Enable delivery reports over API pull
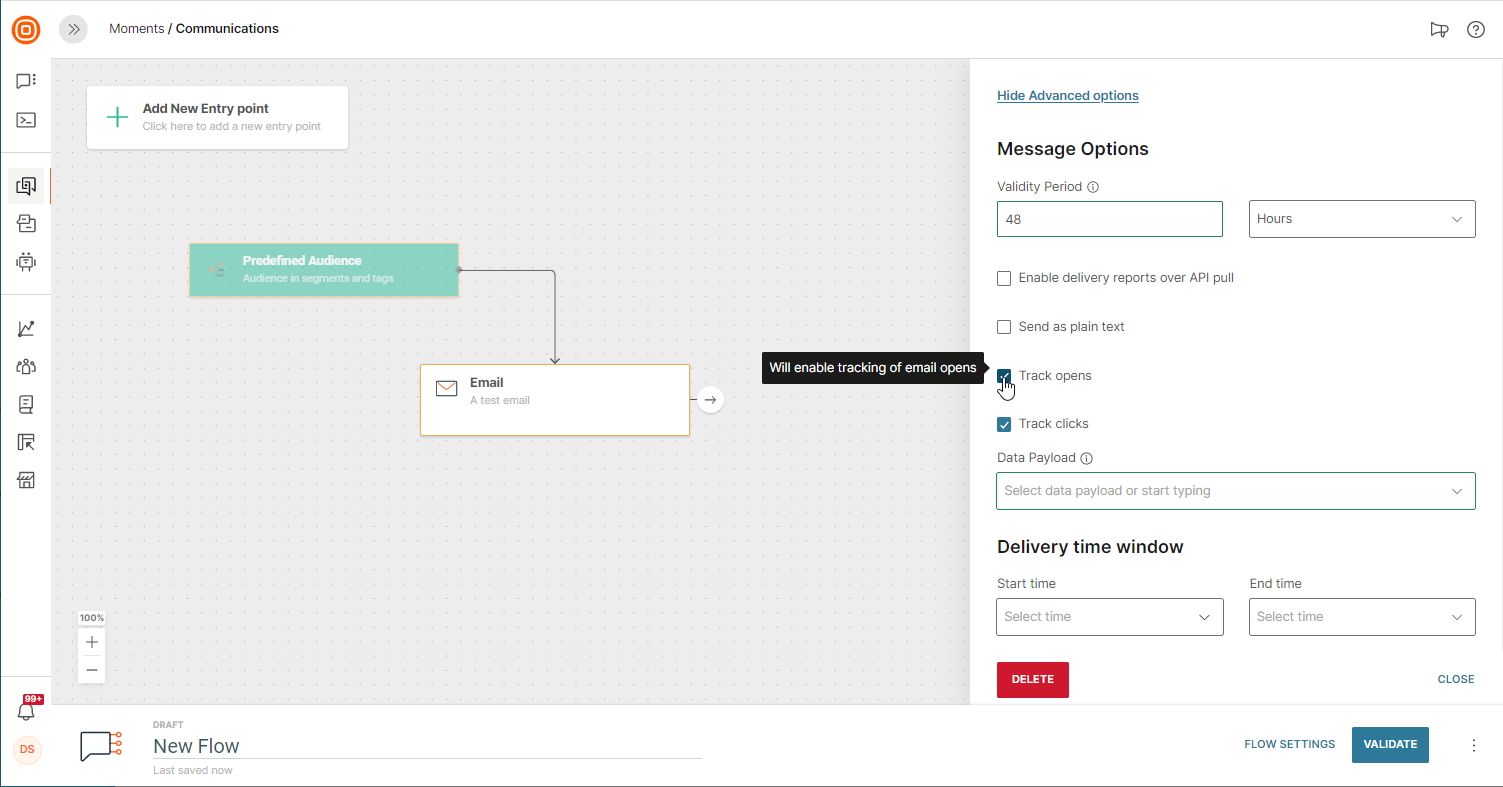Image resolution: width=1503 pixels, height=787 pixels. (x=1004, y=278)
